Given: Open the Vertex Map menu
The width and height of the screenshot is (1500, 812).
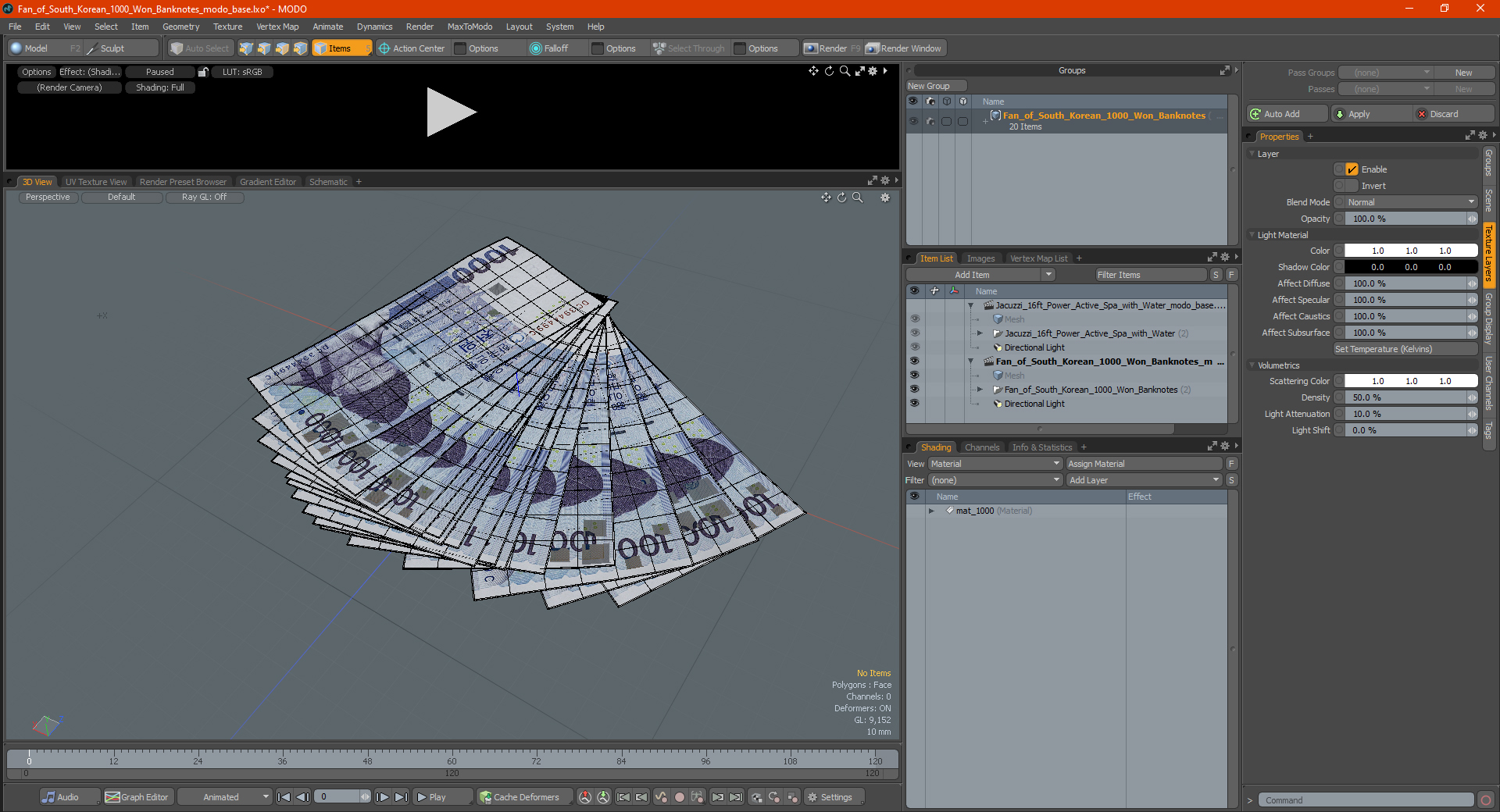Looking at the screenshot, I should pyautogui.click(x=277, y=27).
